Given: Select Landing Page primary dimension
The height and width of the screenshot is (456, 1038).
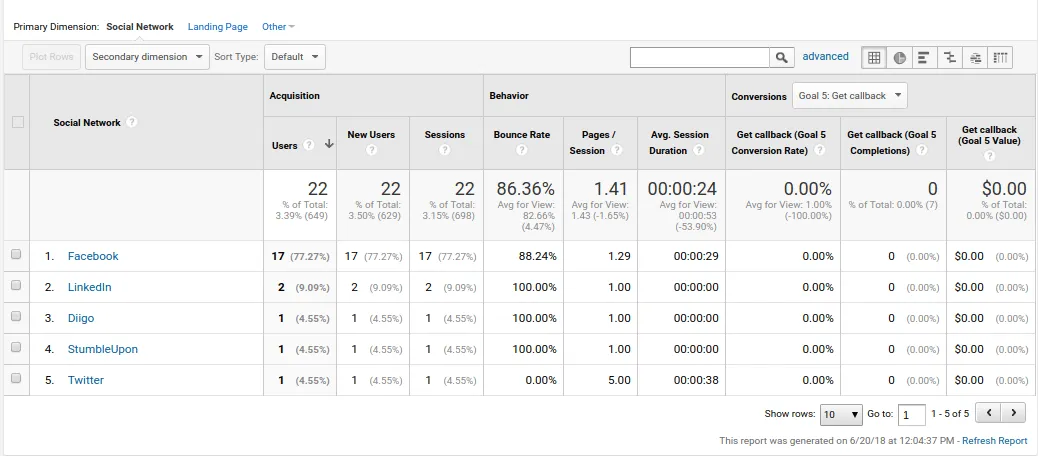Looking at the screenshot, I should (218, 27).
